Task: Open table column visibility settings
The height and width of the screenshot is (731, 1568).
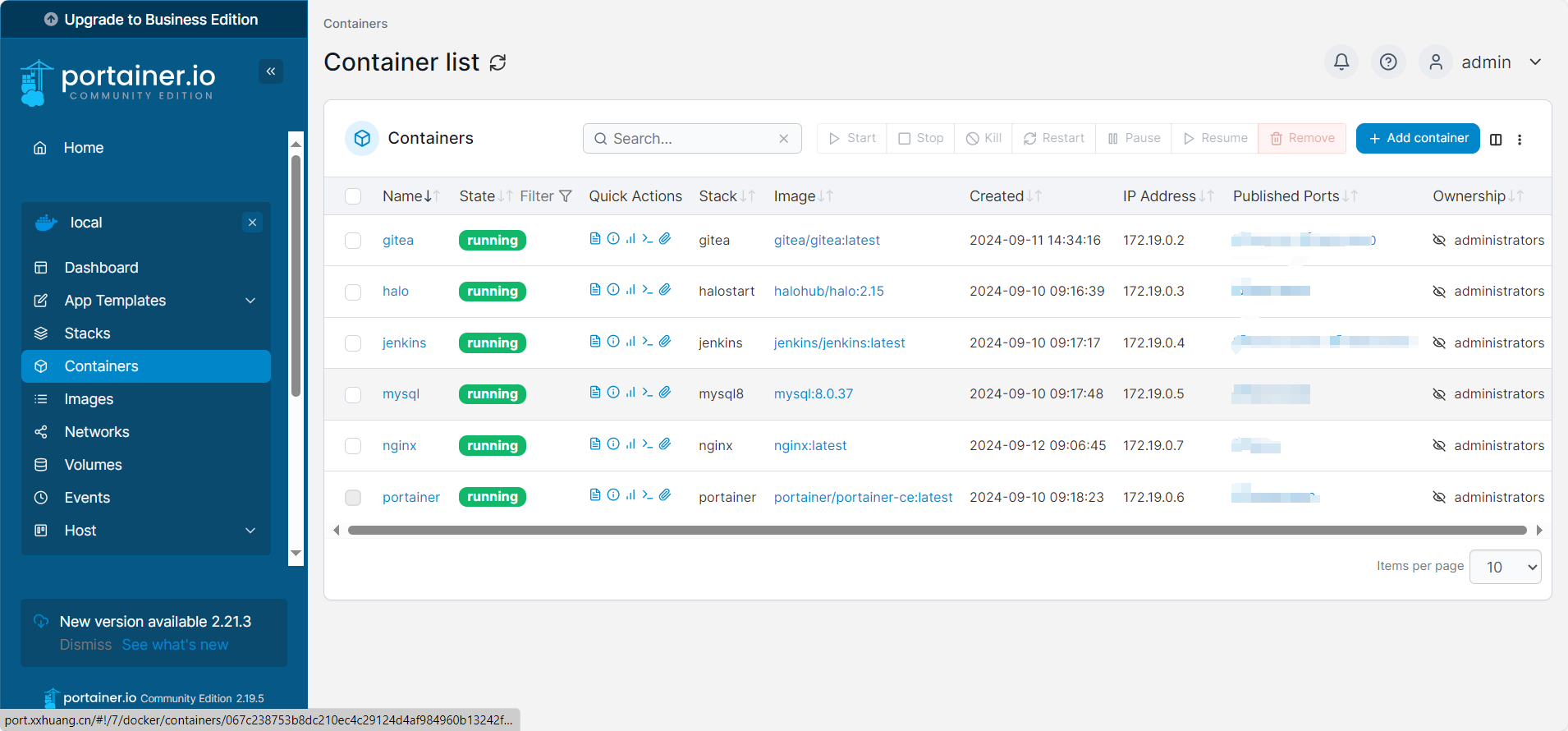Action: [x=1496, y=140]
